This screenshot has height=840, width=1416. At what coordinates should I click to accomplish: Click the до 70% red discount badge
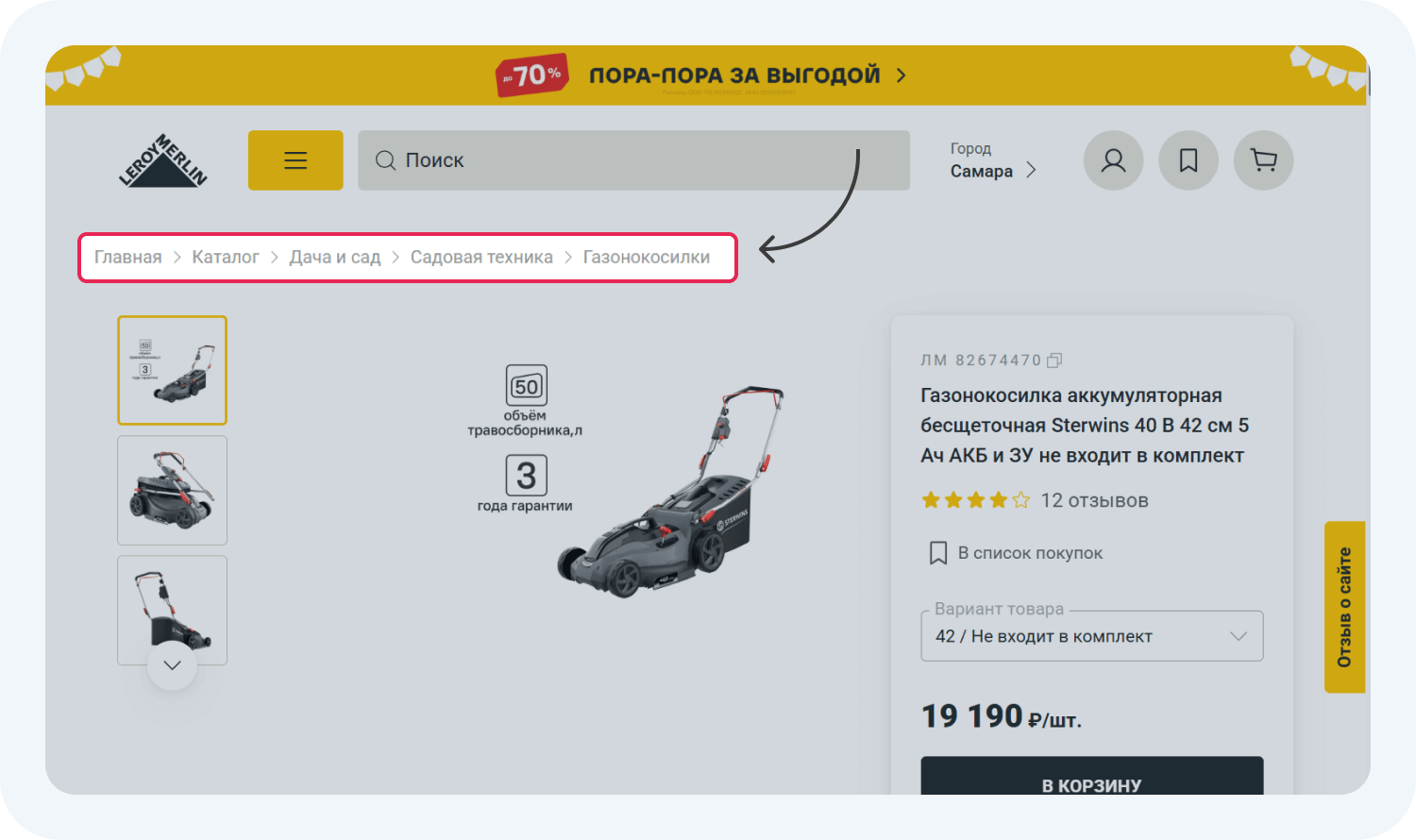[x=531, y=75]
